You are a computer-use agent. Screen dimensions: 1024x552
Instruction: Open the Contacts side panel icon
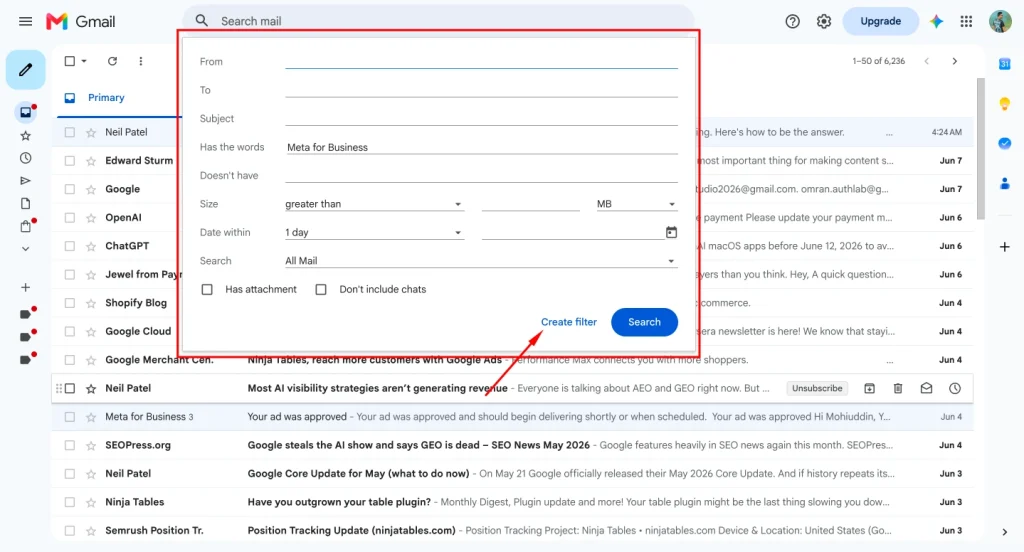coord(1004,184)
